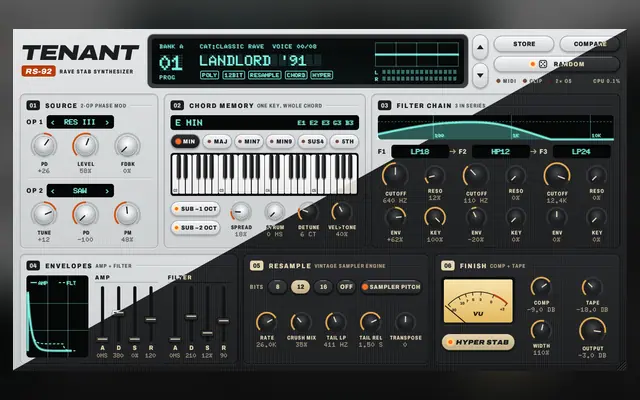Click the Random dice icon
The image size is (640, 400).
point(543,64)
